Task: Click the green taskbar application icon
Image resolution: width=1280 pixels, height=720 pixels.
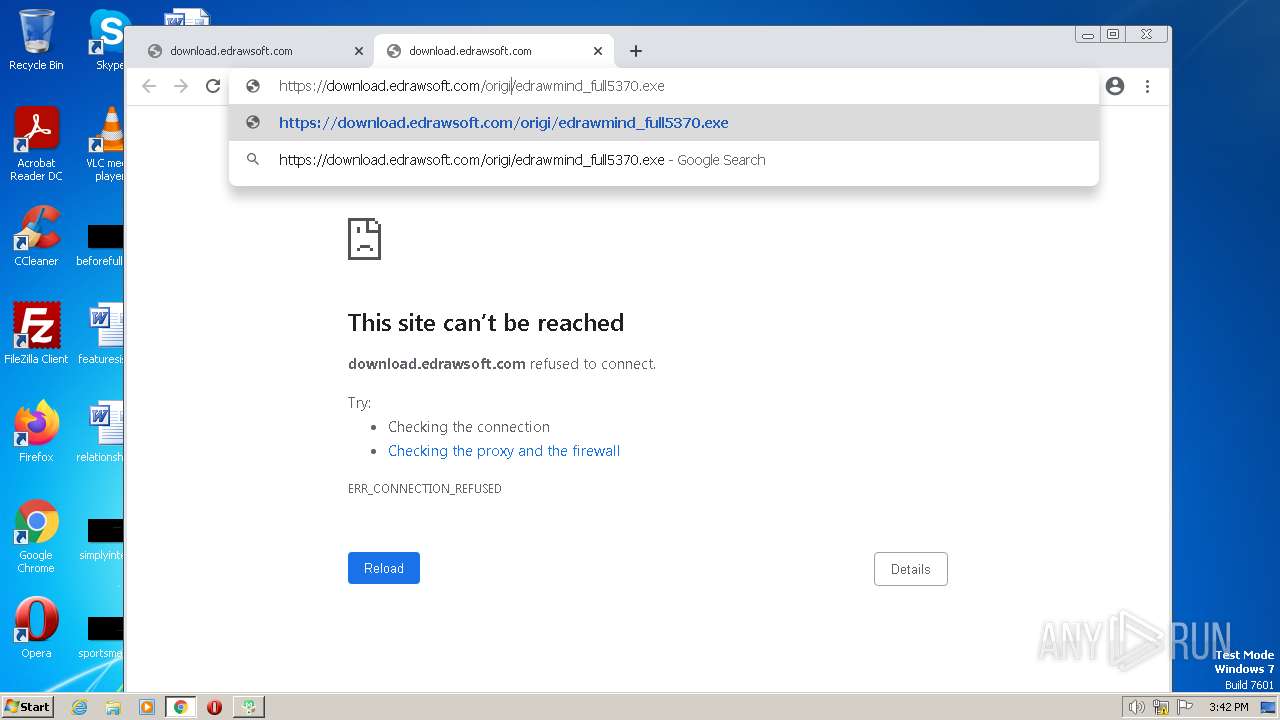Action: pos(248,707)
